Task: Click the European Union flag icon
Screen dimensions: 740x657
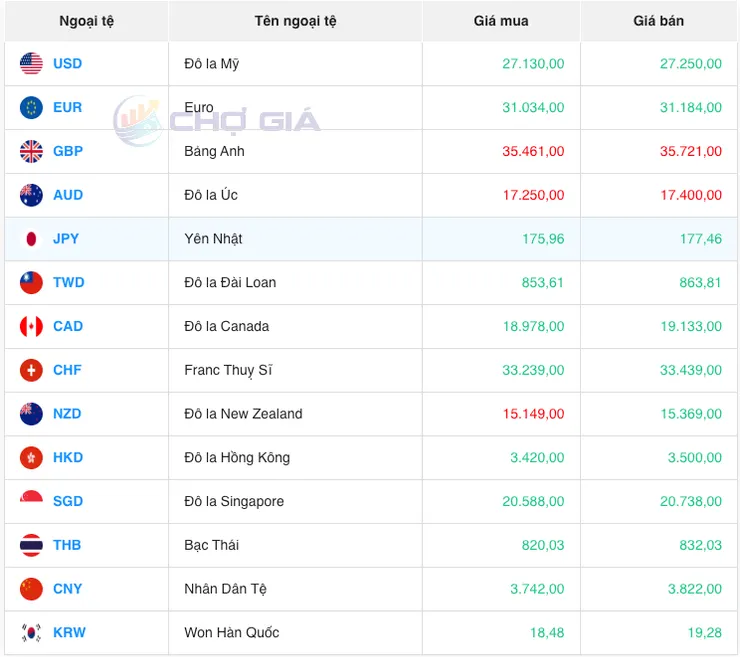Action: click(x=31, y=108)
